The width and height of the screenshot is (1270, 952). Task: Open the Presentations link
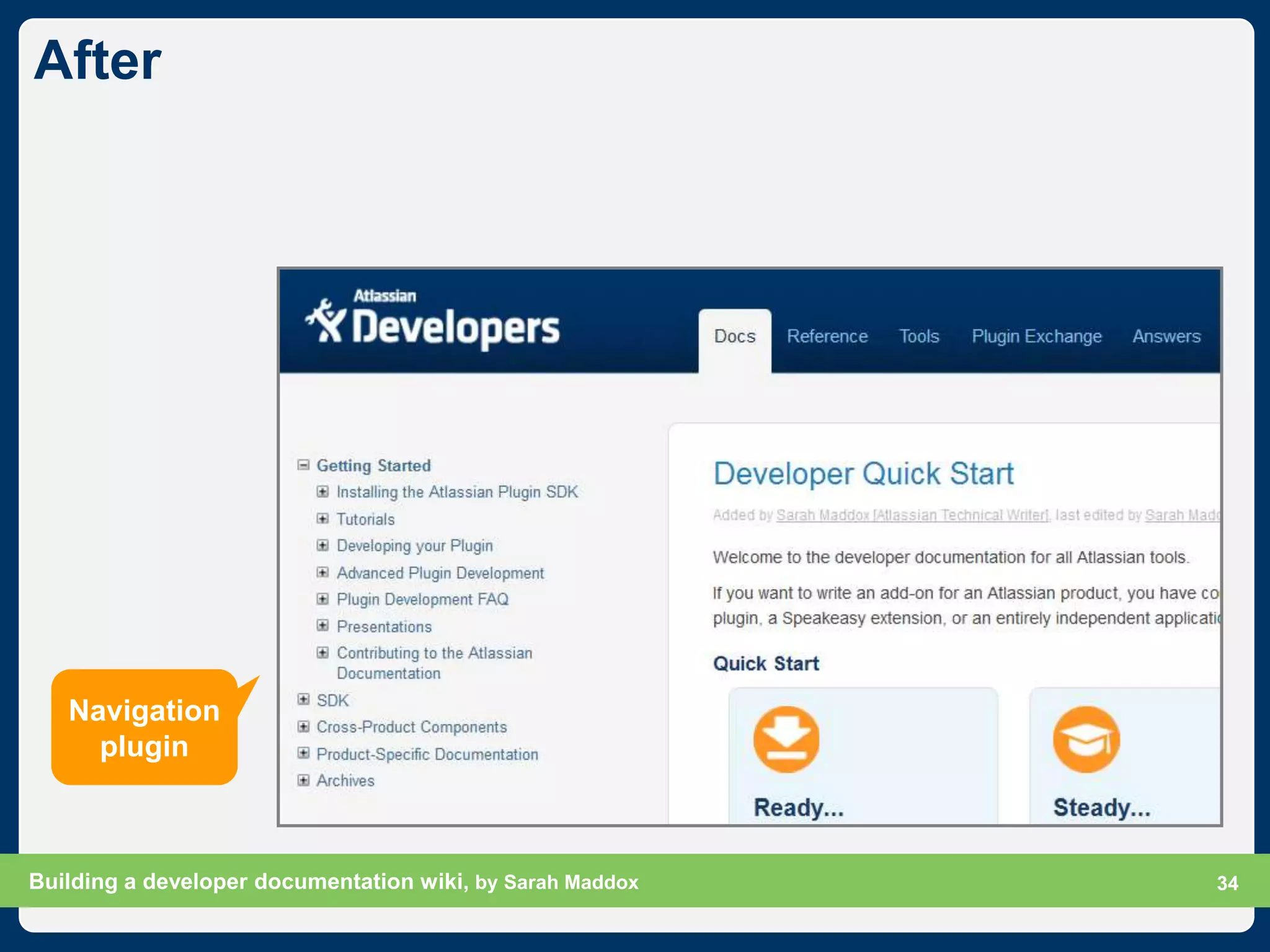click(x=384, y=627)
